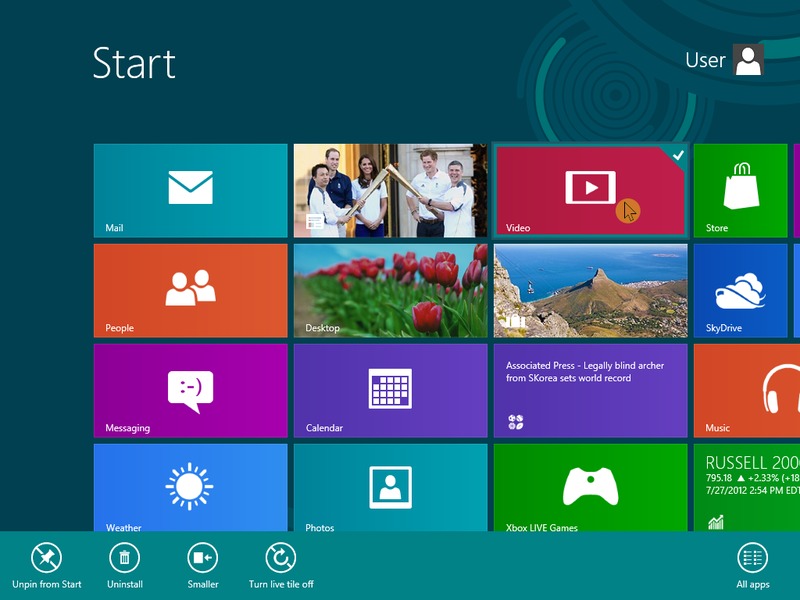This screenshot has width=800, height=600.
Task: Launch the Messaging app tile
Action: click(x=190, y=390)
